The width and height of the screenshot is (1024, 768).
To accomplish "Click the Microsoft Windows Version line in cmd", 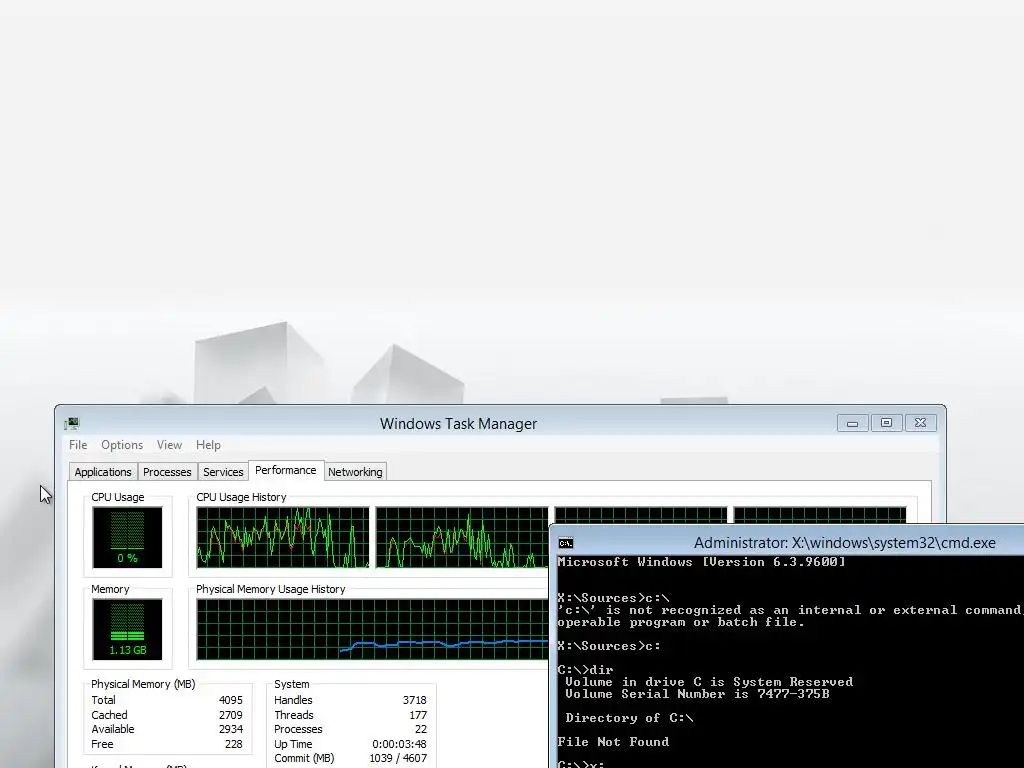I will click(701, 562).
